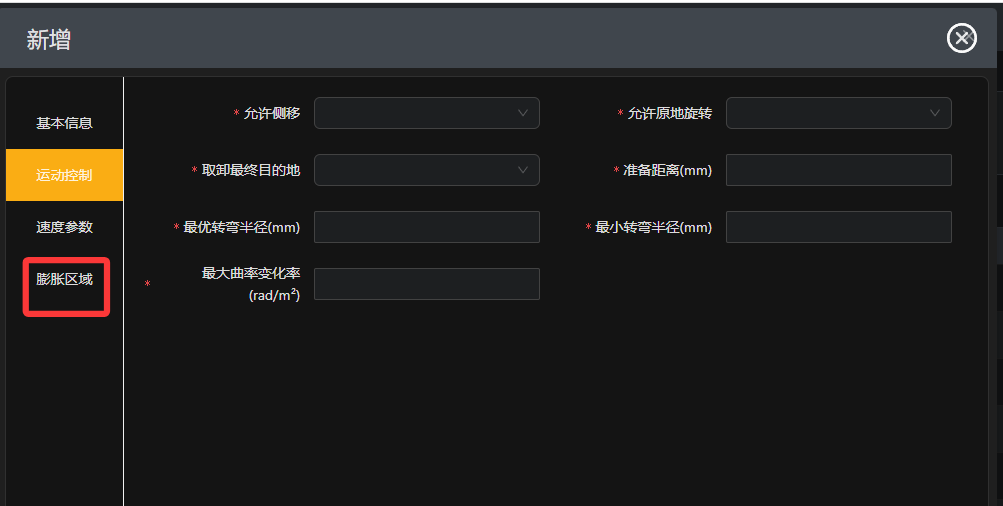Open the 允许原地旋转 dropdown box
This screenshot has width=1003, height=506.
pos(839,113)
